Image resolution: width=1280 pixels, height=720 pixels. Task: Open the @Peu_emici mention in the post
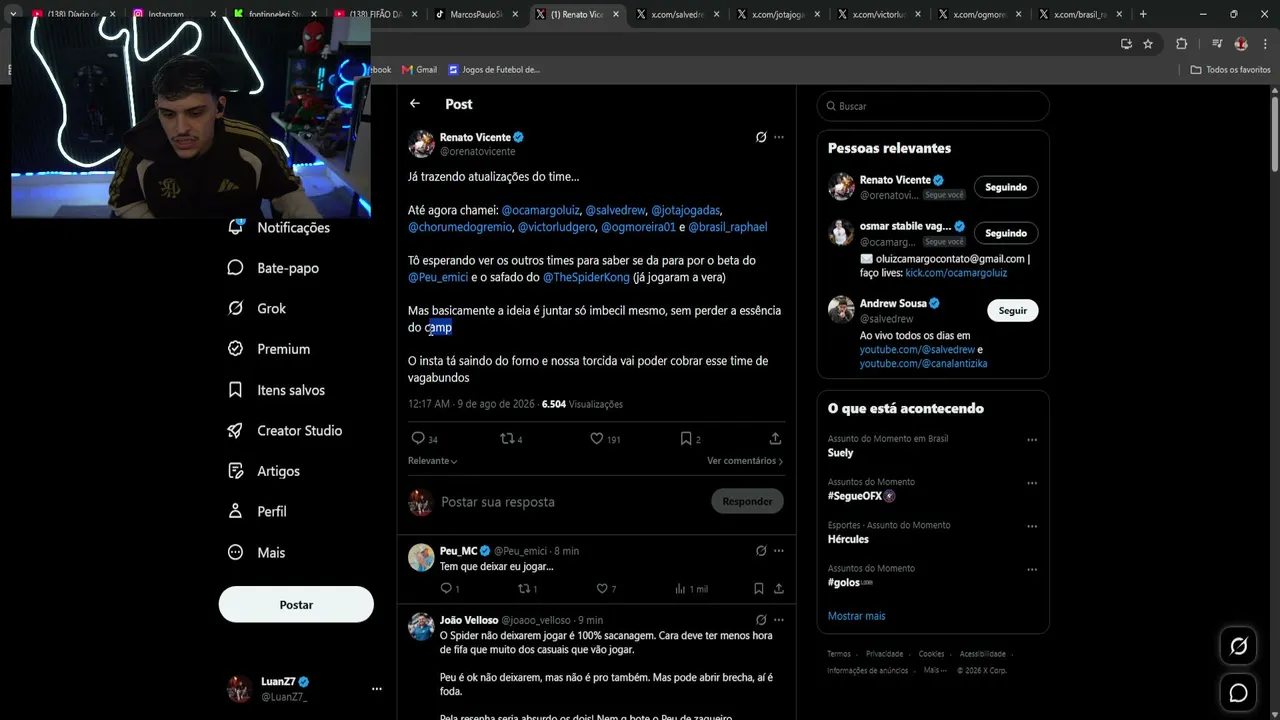438,277
